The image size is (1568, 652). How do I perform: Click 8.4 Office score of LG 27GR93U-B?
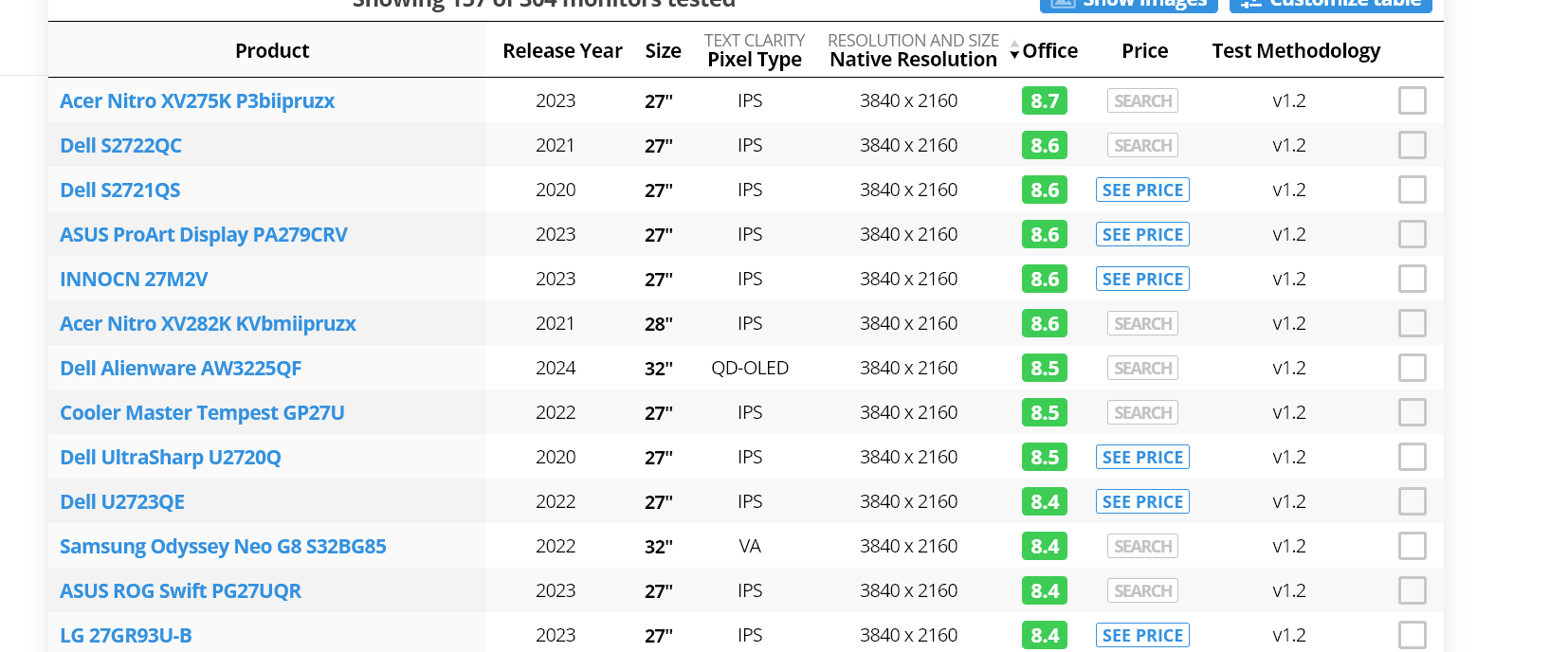point(1045,635)
